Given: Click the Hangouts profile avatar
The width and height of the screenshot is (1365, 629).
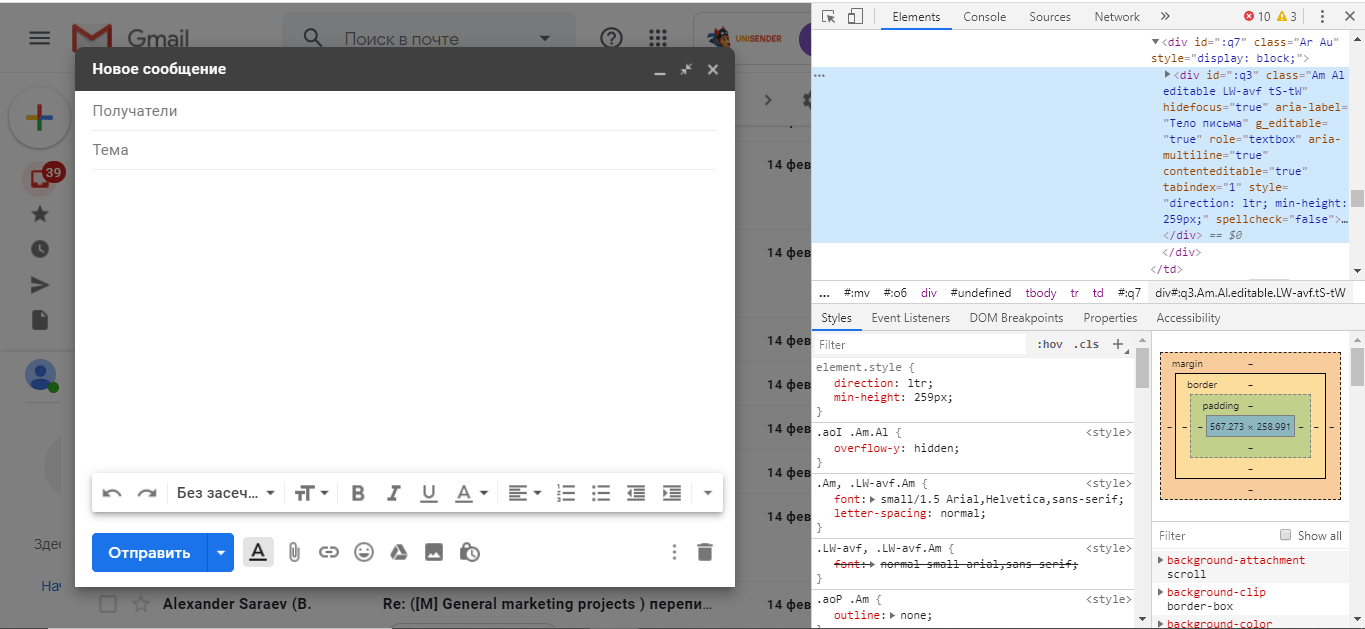Looking at the screenshot, I should click(40, 375).
